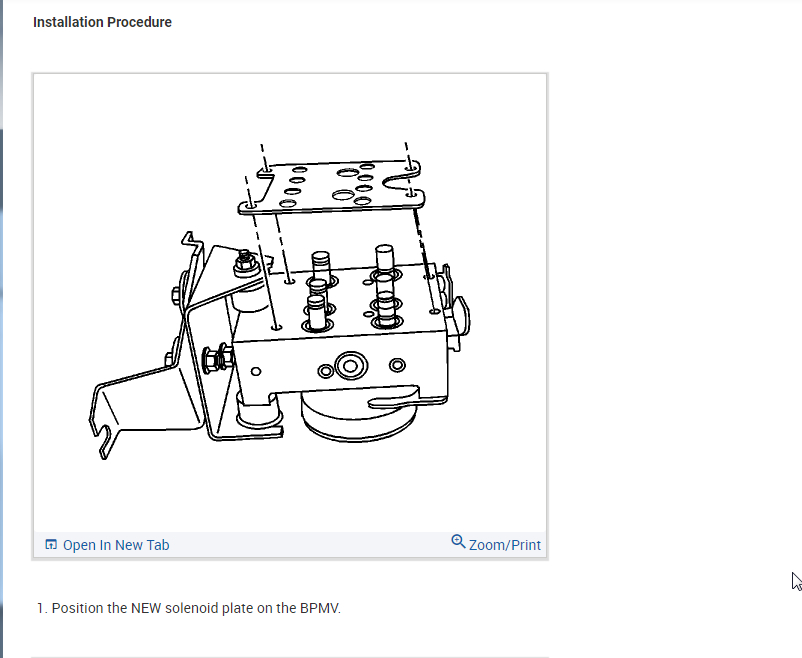802x658 pixels.
Task: Click the solenoid plate in the diagram
Action: click(x=331, y=186)
